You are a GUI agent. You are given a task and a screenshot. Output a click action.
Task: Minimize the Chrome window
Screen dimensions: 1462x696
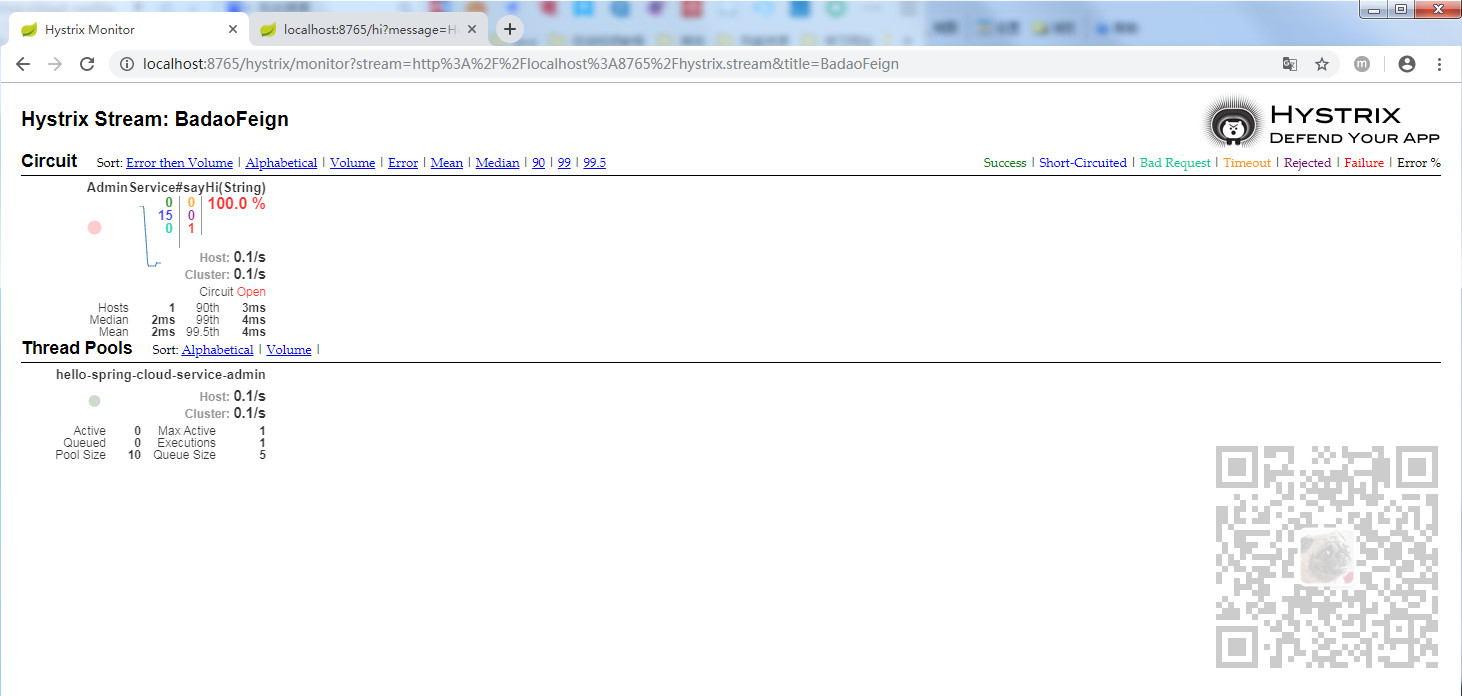(x=1376, y=9)
